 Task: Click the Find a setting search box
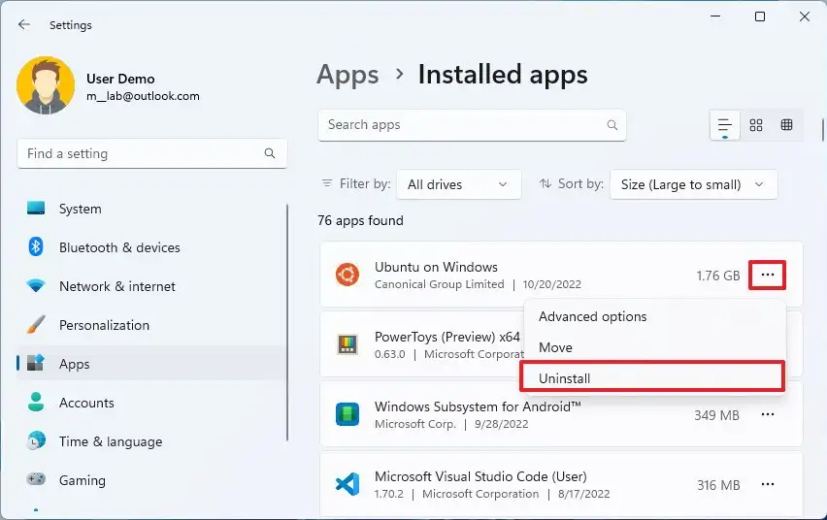pyautogui.click(x=140, y=154)
